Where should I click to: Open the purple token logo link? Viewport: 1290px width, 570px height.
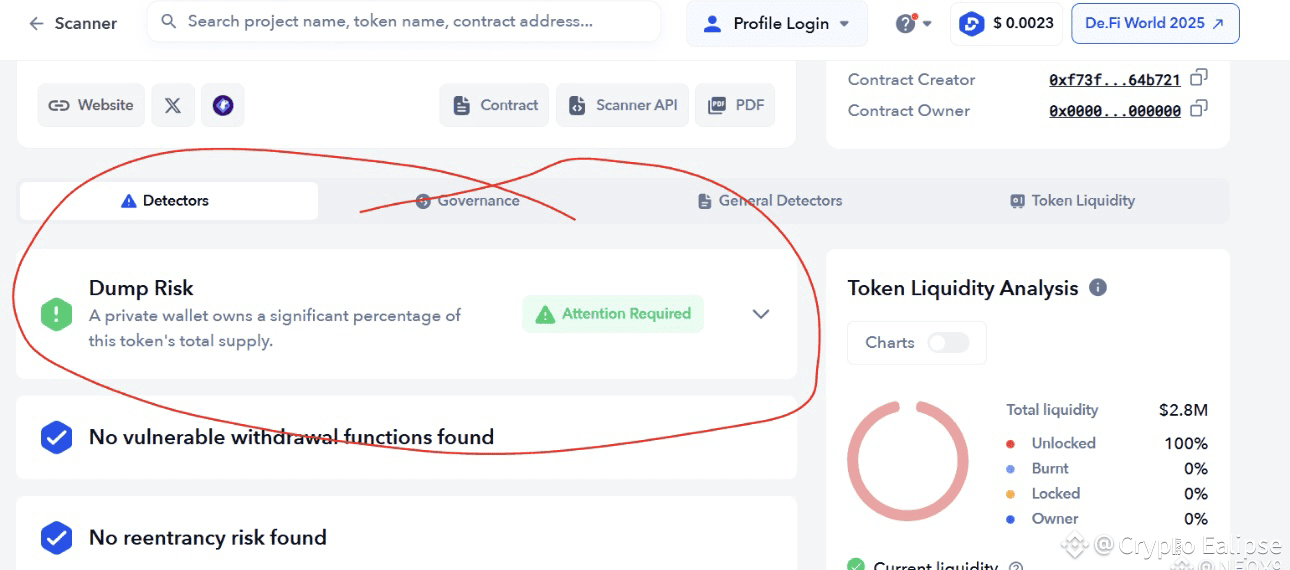click(223, 105)
